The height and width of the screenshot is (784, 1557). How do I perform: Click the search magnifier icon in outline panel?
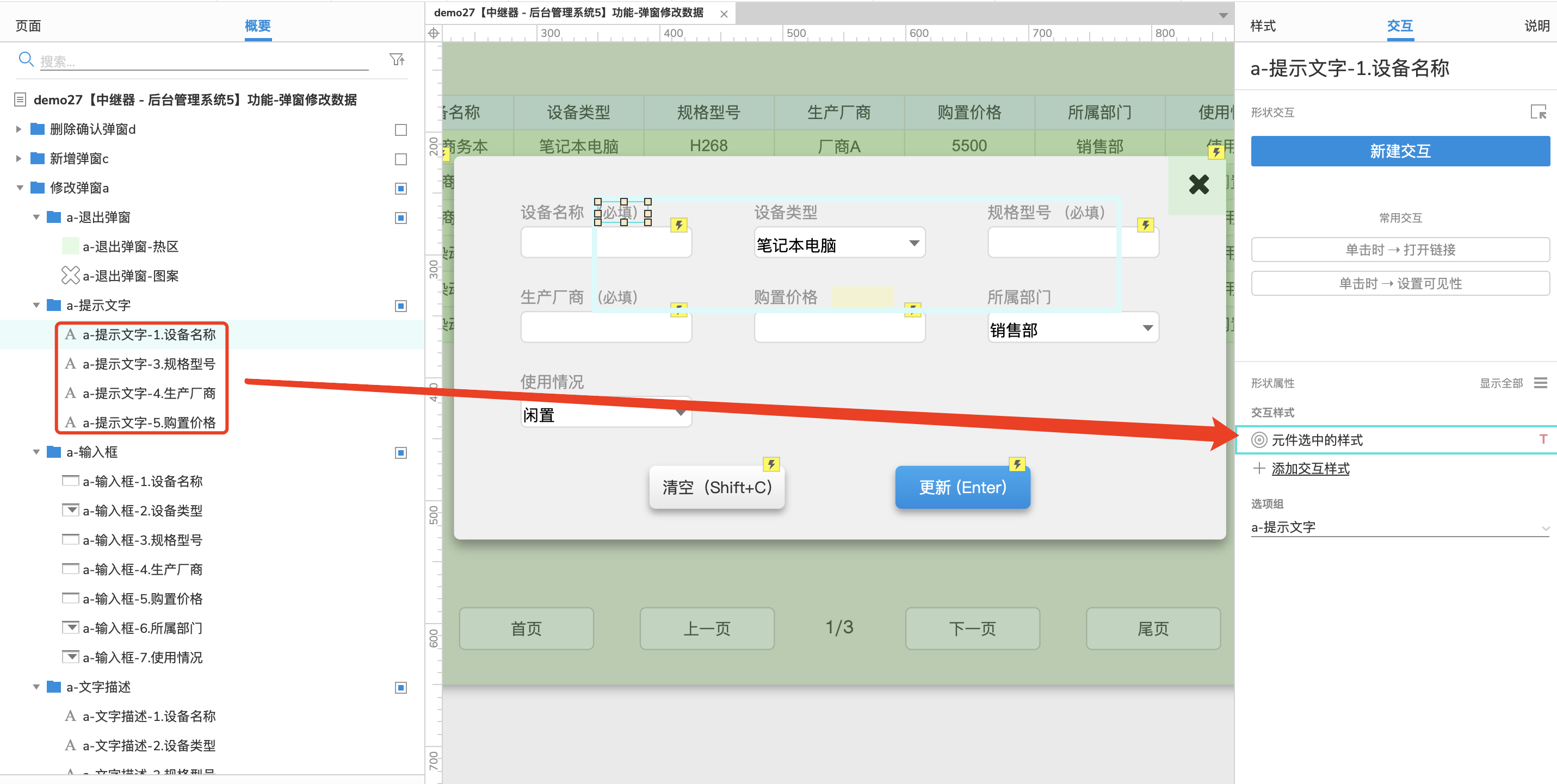(x=26, y=59)
